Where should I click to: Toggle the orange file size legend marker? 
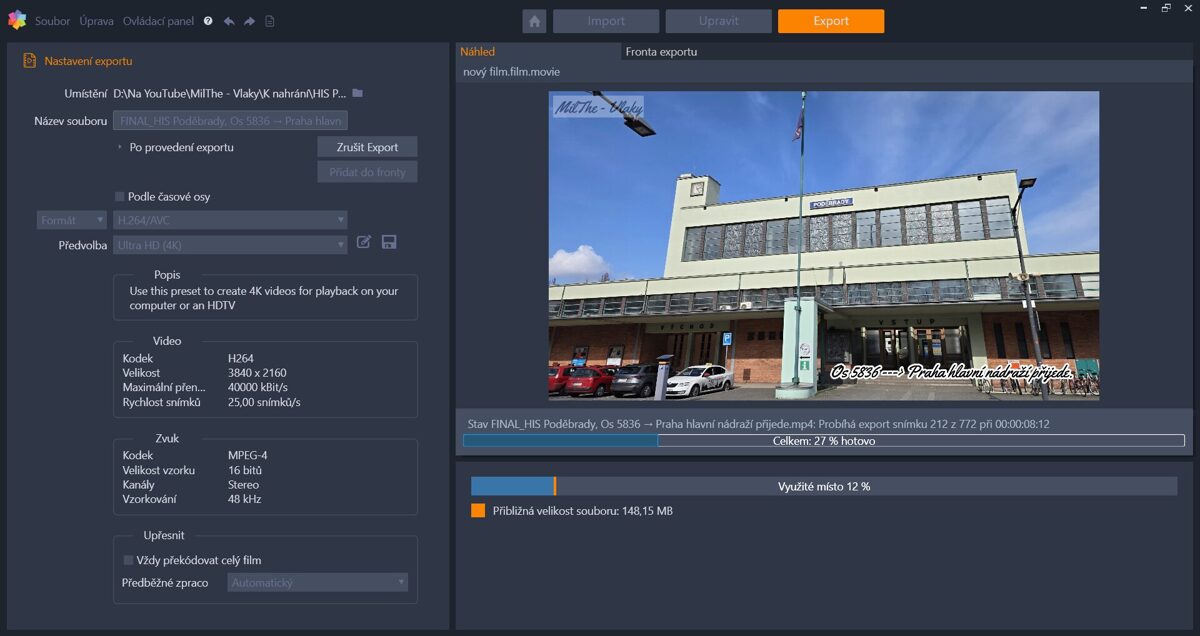[476, 510]
